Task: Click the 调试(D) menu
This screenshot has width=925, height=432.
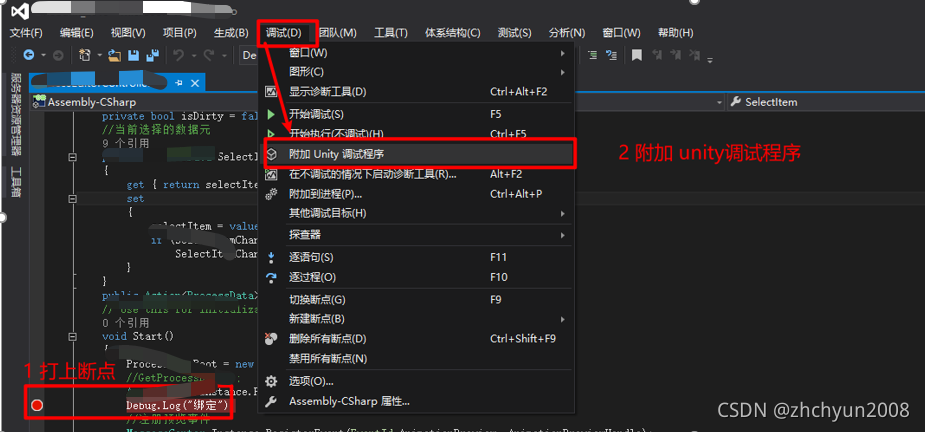Action: click(284, 33)
